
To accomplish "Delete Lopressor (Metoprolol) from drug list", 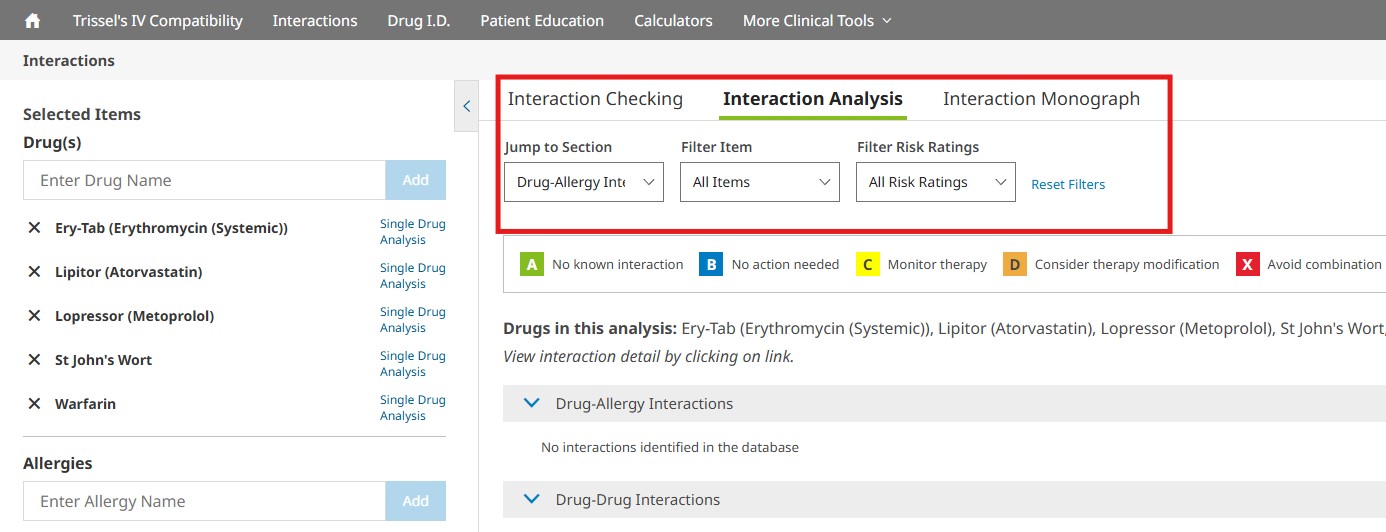I will (34, 316).
